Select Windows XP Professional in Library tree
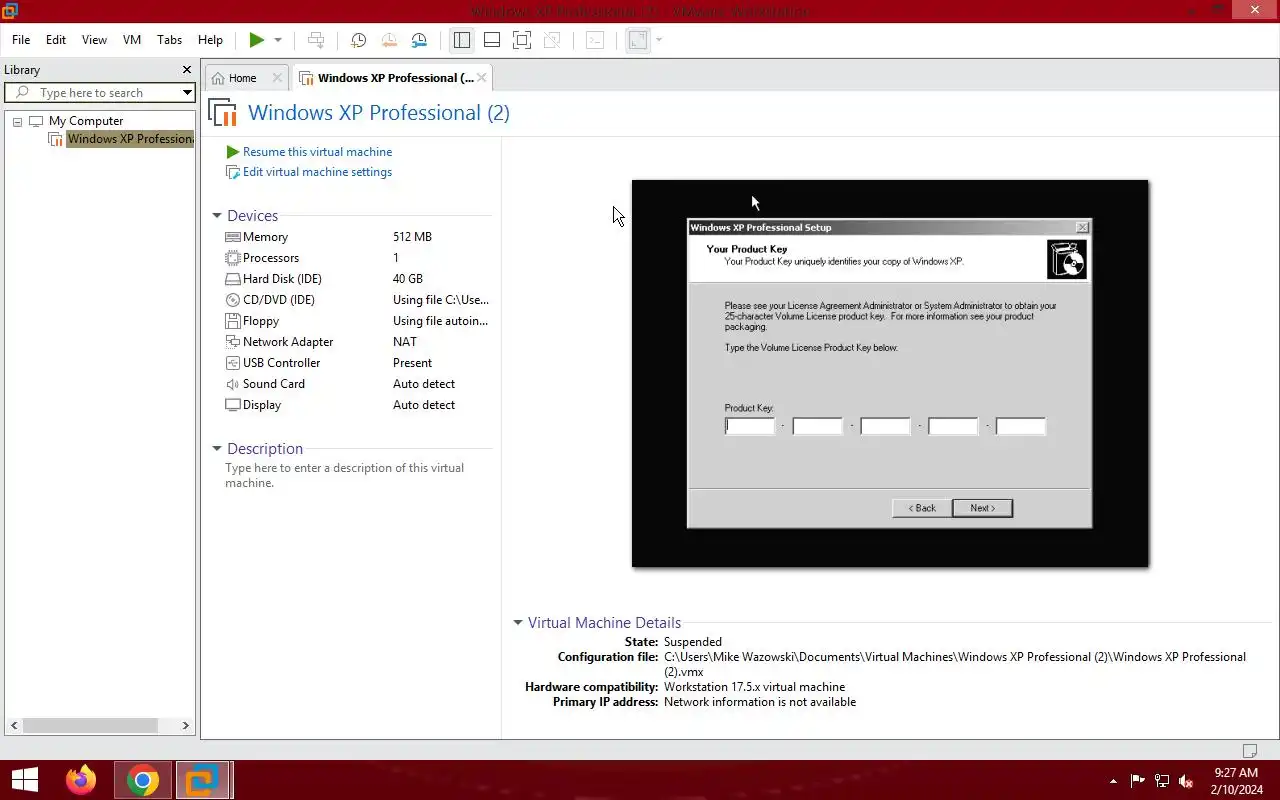Screen dimensions: 1280x800 pyautogui.click(x=130, y=139)
